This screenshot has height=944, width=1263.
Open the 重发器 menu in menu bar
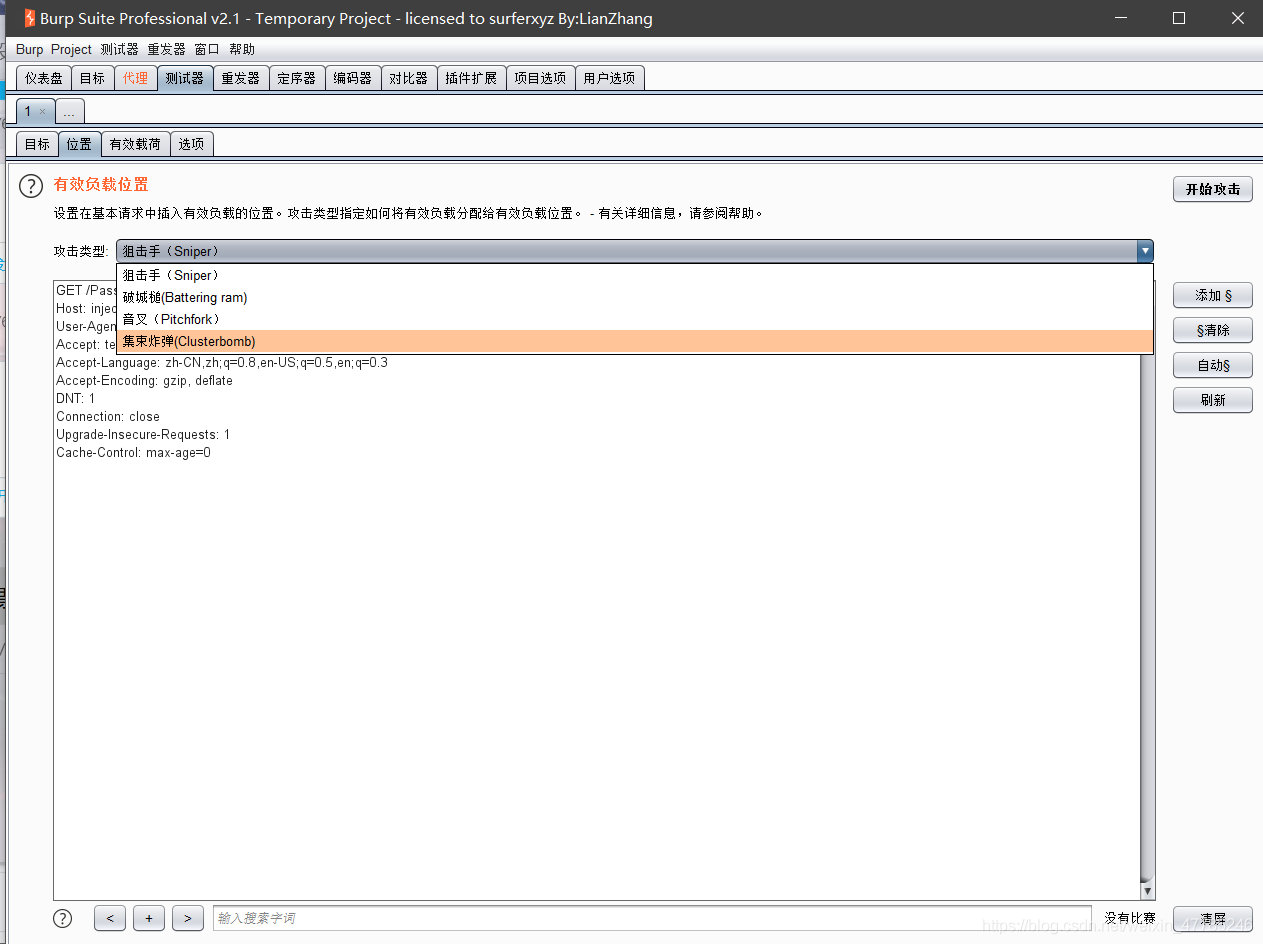[x=166, y=49]
